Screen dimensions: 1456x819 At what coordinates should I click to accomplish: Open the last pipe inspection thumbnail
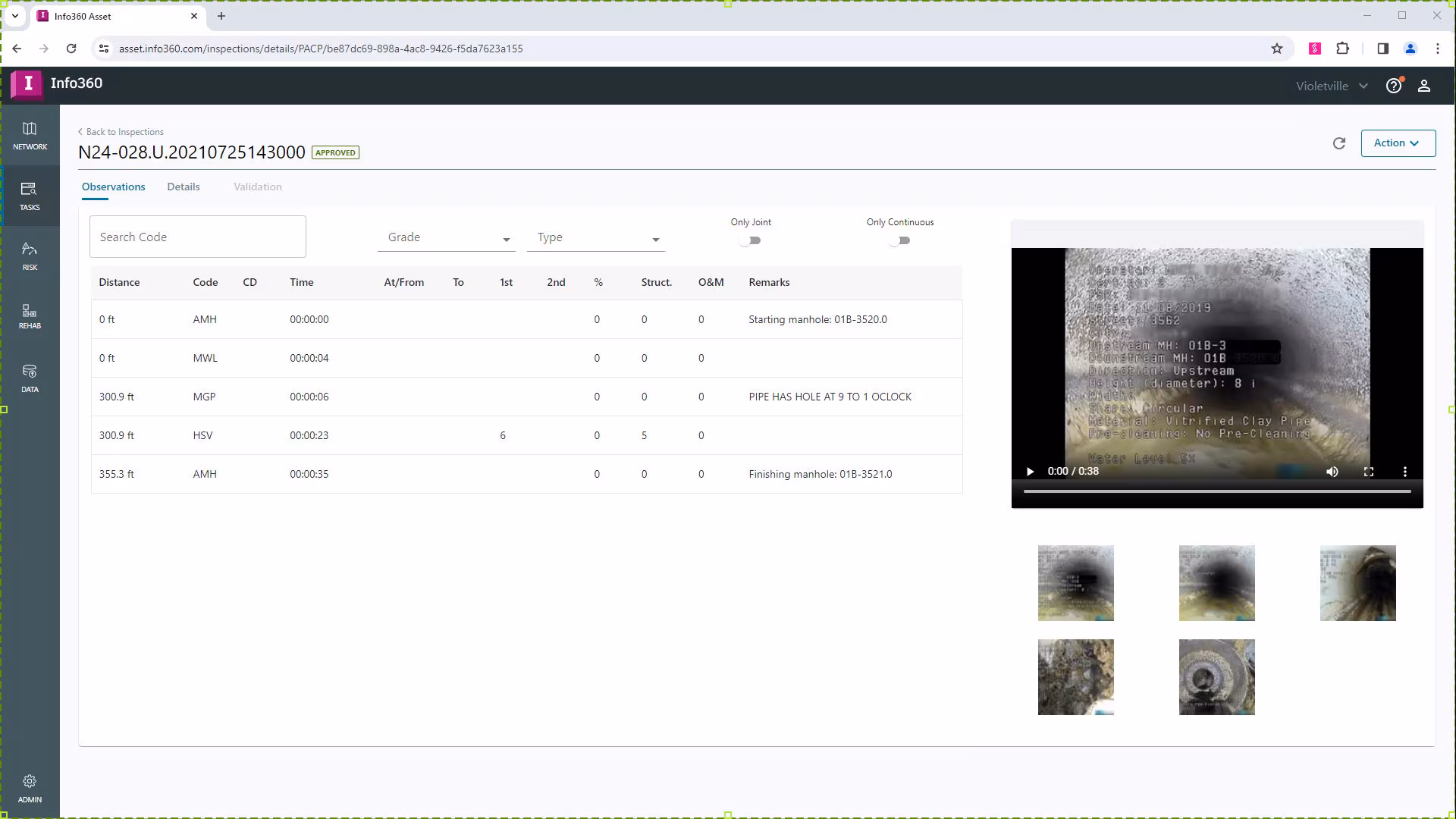1216,677
